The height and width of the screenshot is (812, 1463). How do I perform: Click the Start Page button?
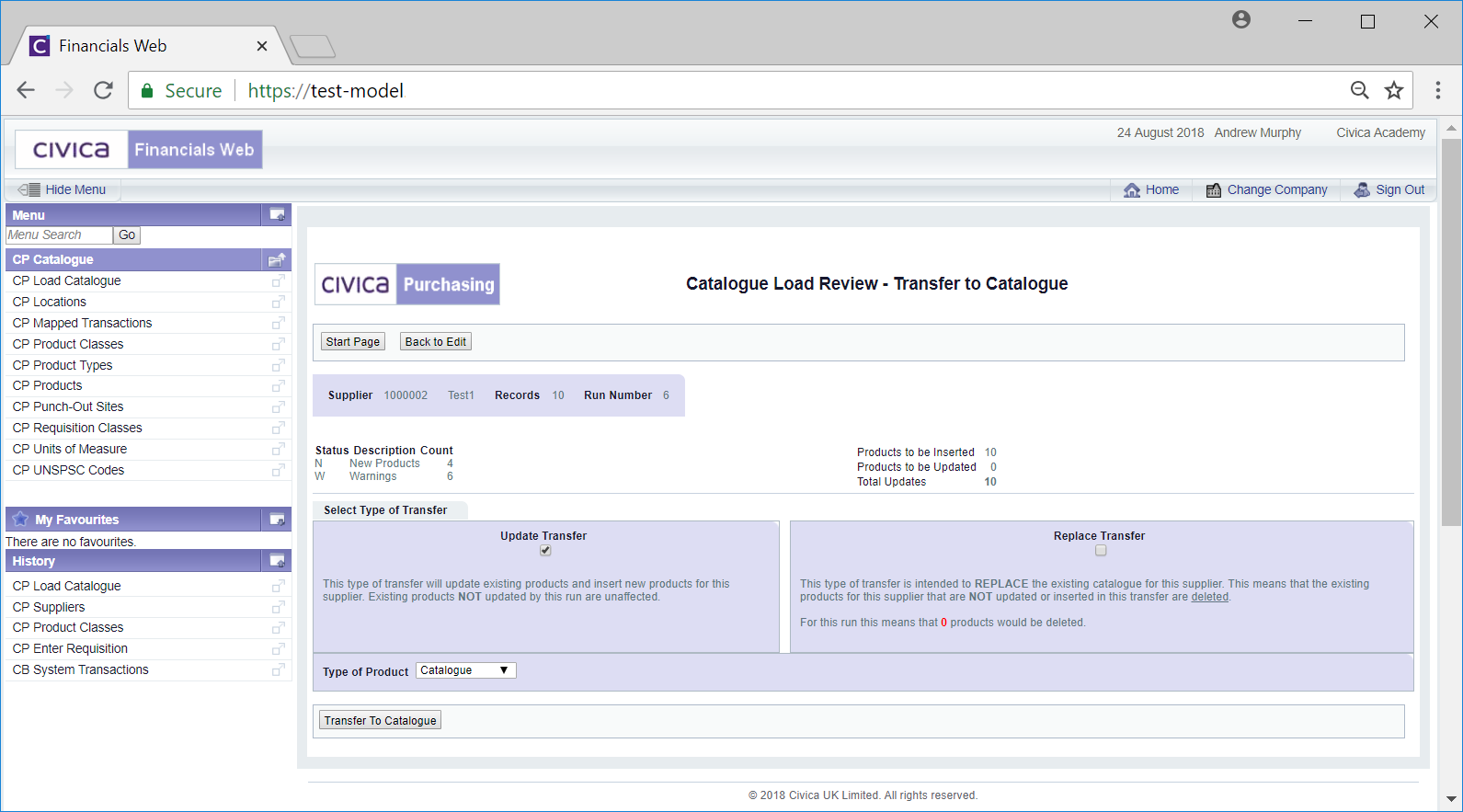(353, 341)
